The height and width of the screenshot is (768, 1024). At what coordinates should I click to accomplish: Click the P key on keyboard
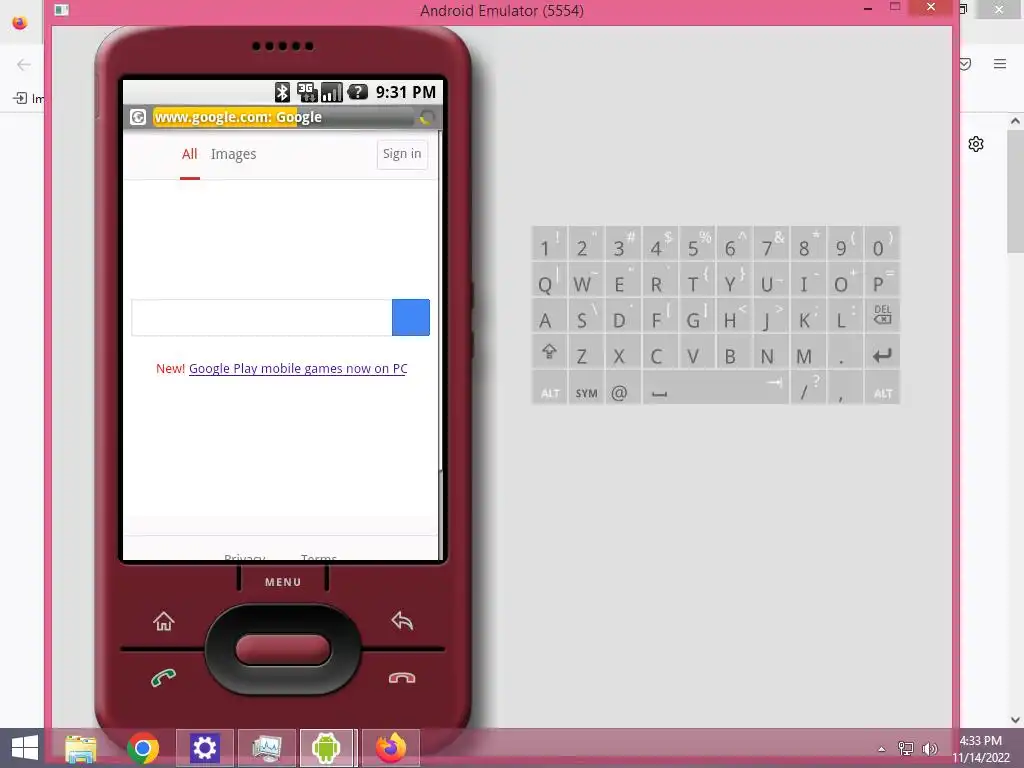click(x=882, y=280)
